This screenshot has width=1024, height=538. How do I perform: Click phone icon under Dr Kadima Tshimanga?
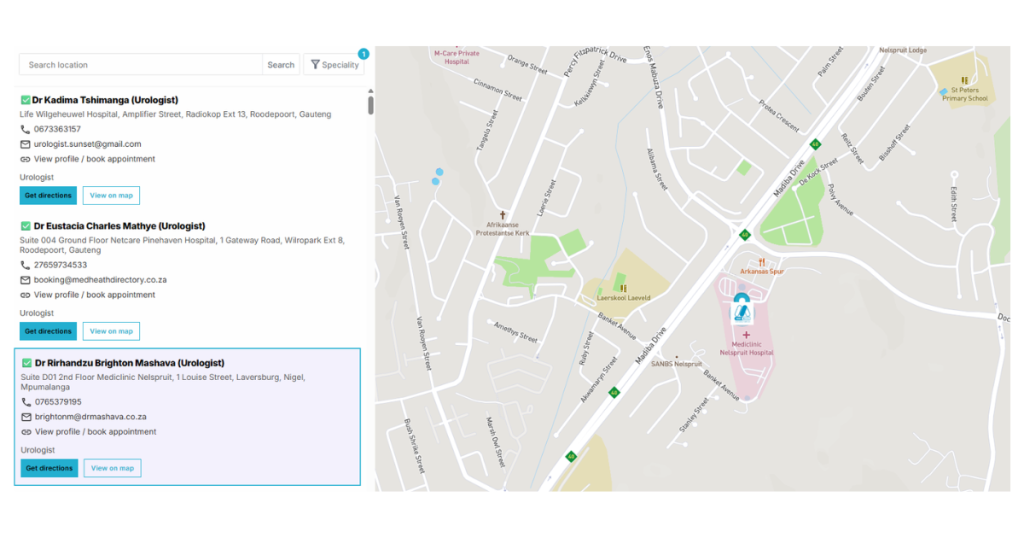[25, 129]
